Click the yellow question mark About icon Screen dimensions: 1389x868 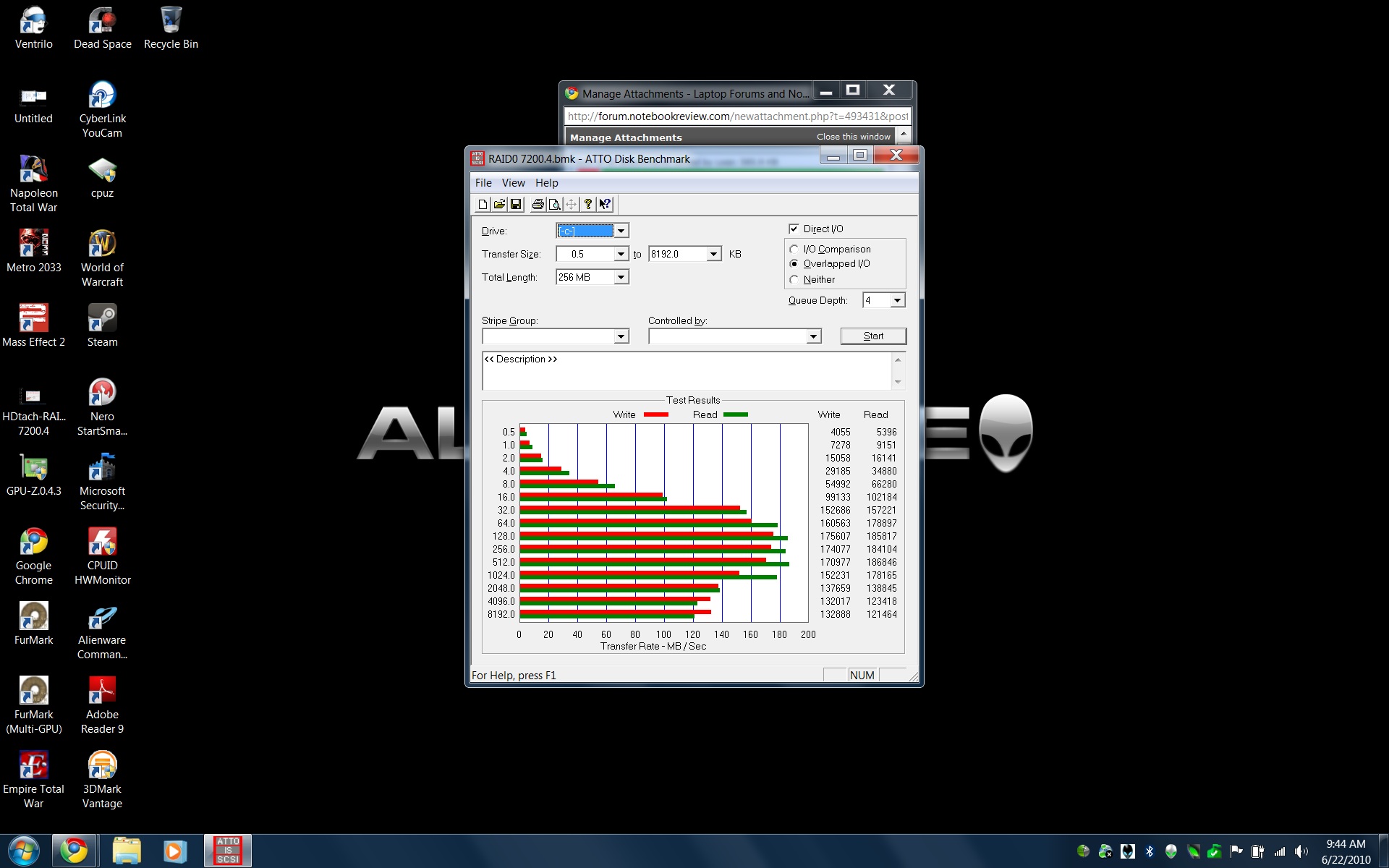coord(588,205)
